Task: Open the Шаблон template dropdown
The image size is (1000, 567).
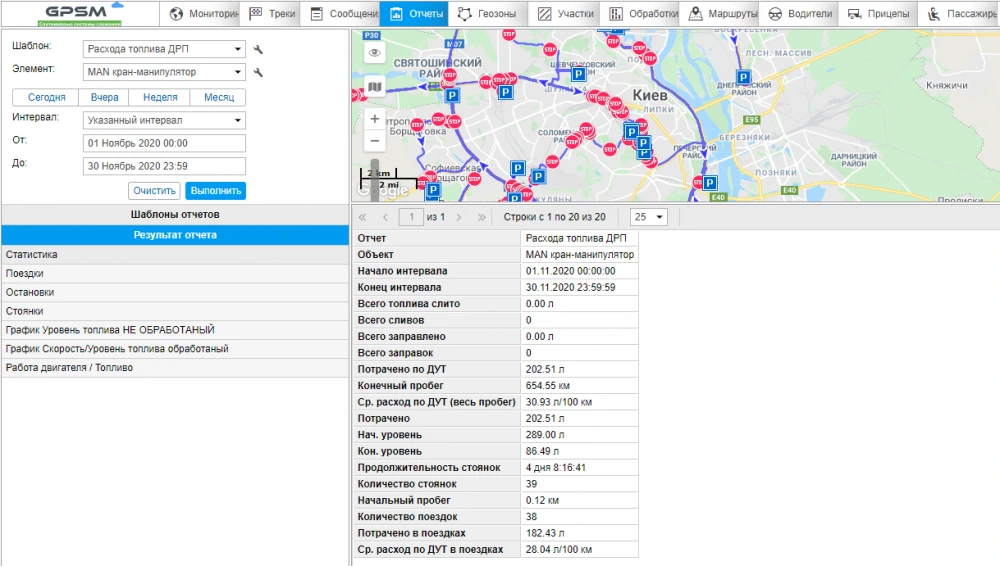Action: [164, 49]
